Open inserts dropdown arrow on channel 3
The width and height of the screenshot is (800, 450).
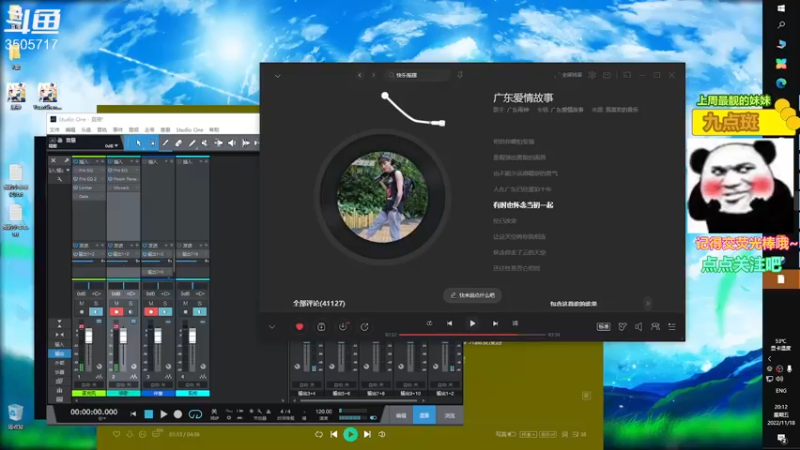[166, 162]
